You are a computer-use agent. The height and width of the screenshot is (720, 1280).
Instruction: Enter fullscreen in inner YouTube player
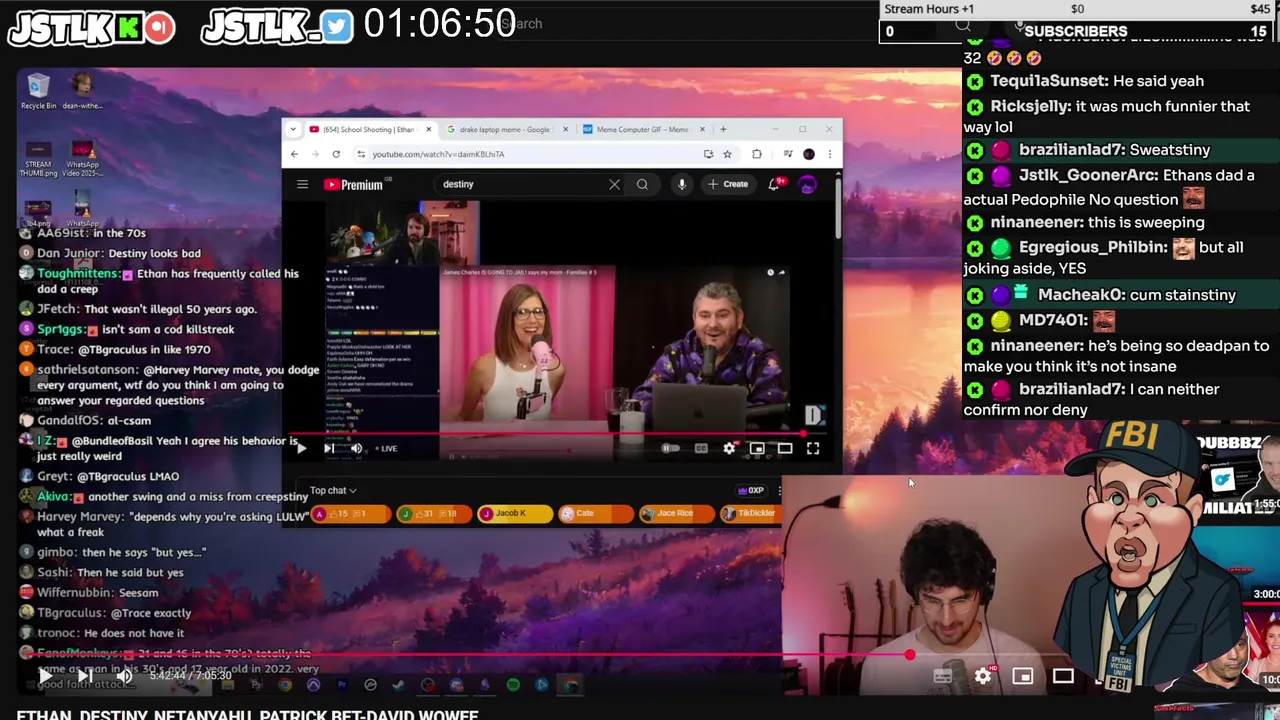(x=813, y=448)
